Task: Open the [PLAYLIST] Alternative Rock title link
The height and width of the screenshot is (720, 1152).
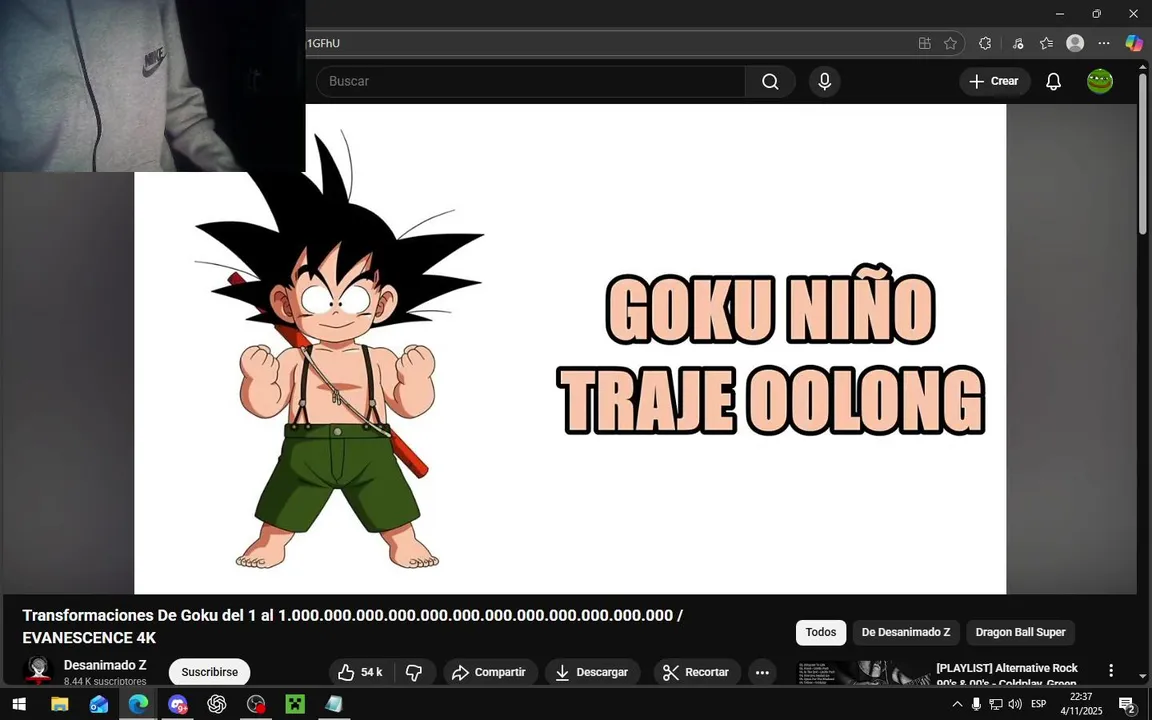Action: 1007,674
